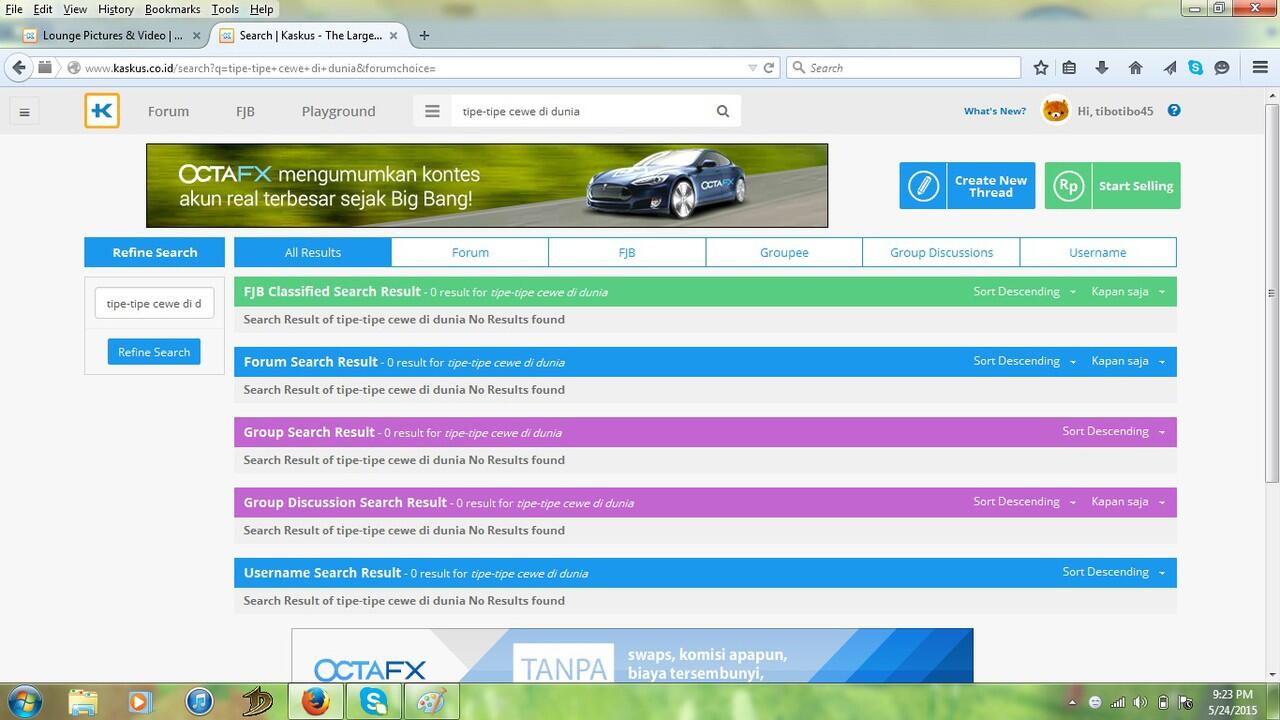Screen dimensions: 1280x720
Task: Expand Group Discussion Sort Descending dropdown
Action: [1024, 502]
